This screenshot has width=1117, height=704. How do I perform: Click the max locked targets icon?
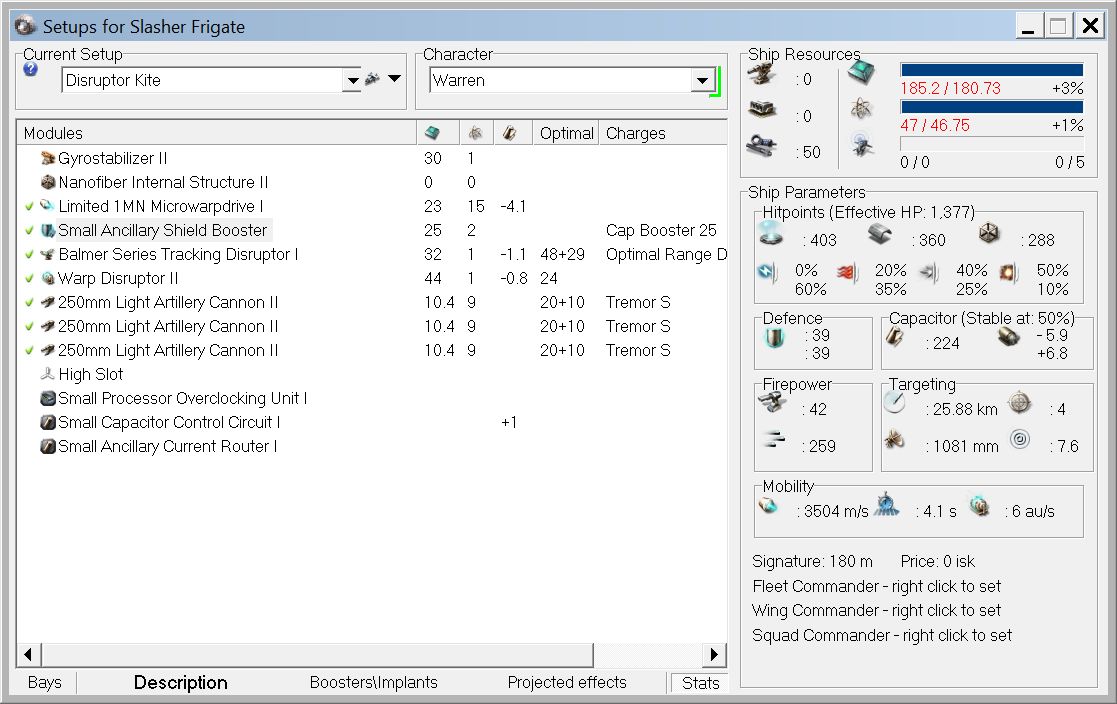click(1019, 403)
